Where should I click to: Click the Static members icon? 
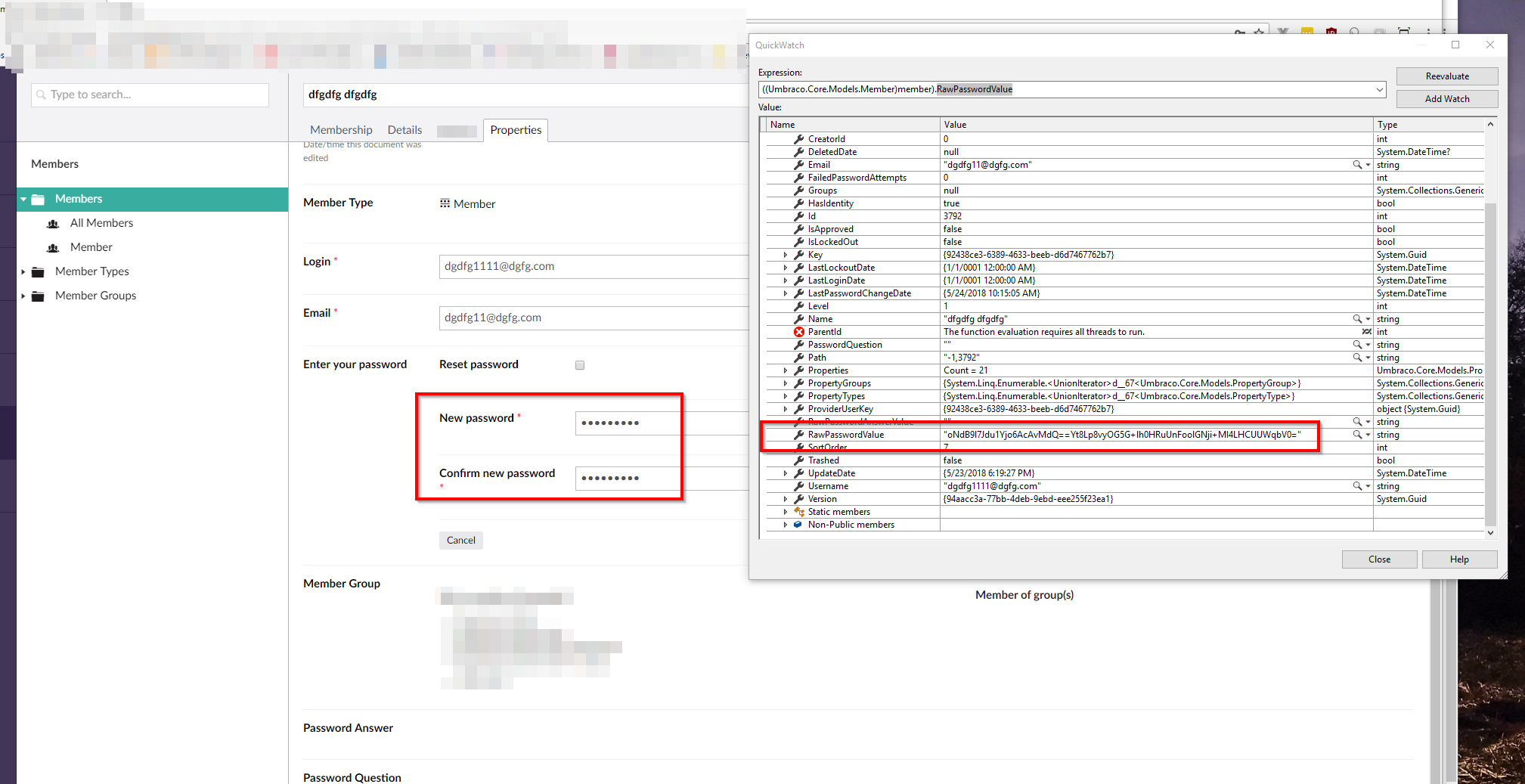[798, 512]
